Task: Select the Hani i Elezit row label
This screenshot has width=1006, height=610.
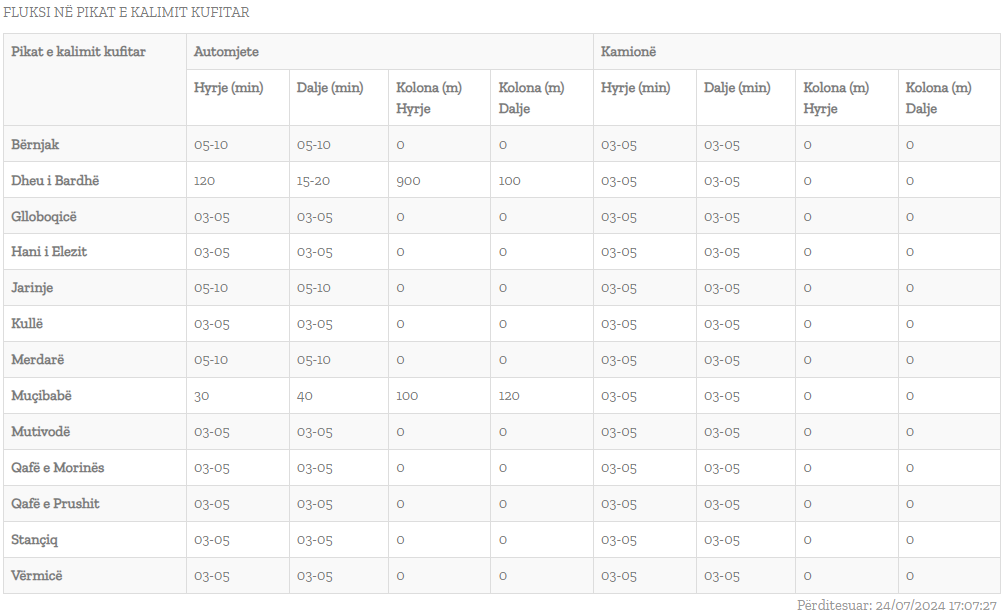Action: pyautogui.click(x=49, y=252)
